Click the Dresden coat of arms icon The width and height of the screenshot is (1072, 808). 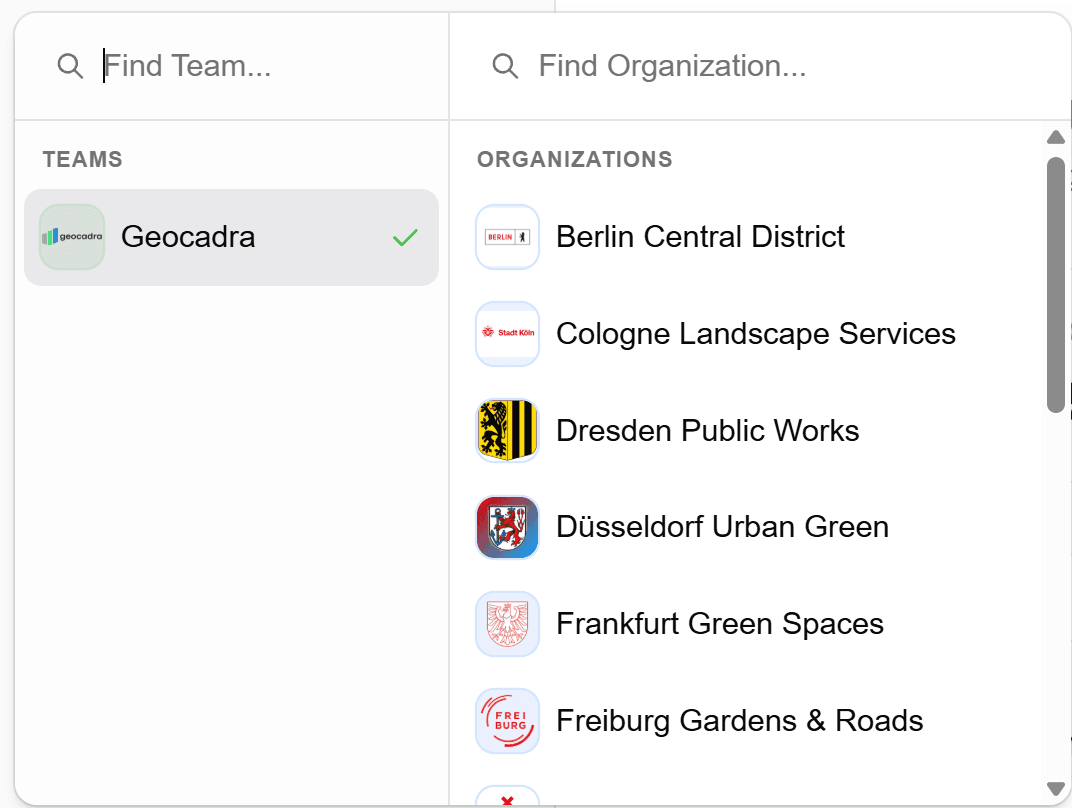507,430
